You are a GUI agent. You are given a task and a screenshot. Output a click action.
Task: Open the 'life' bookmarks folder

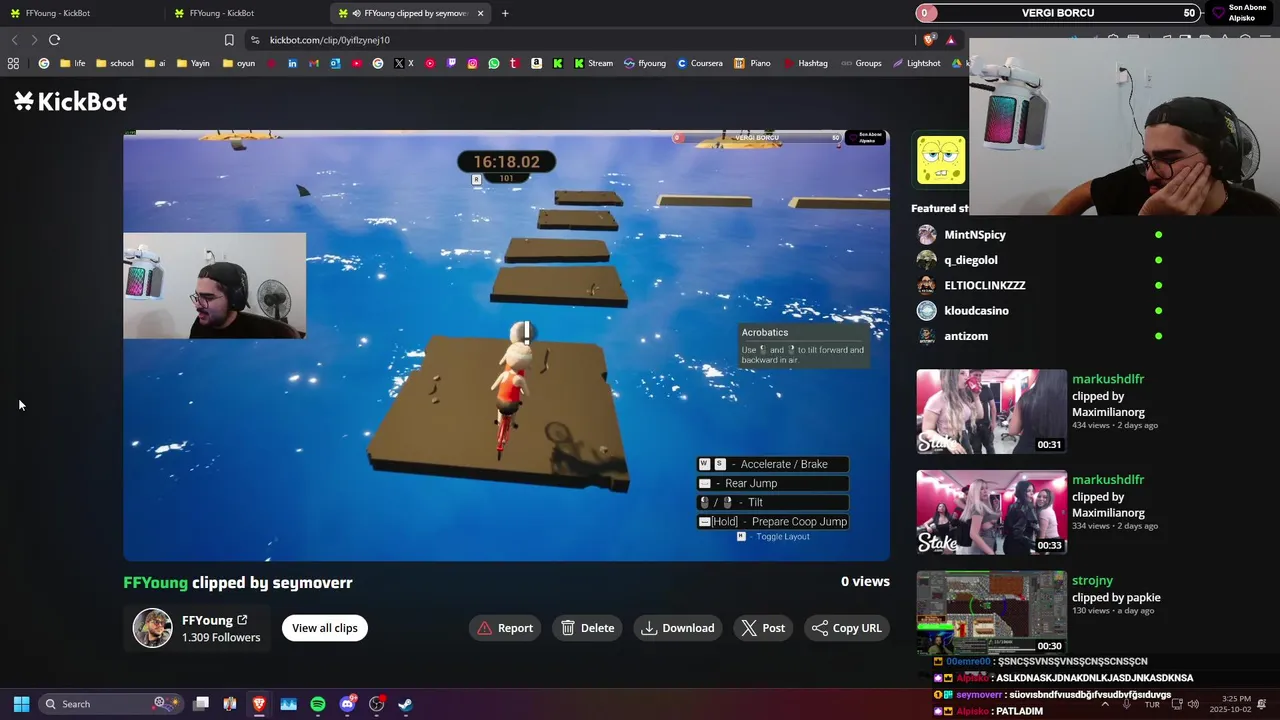73,63
